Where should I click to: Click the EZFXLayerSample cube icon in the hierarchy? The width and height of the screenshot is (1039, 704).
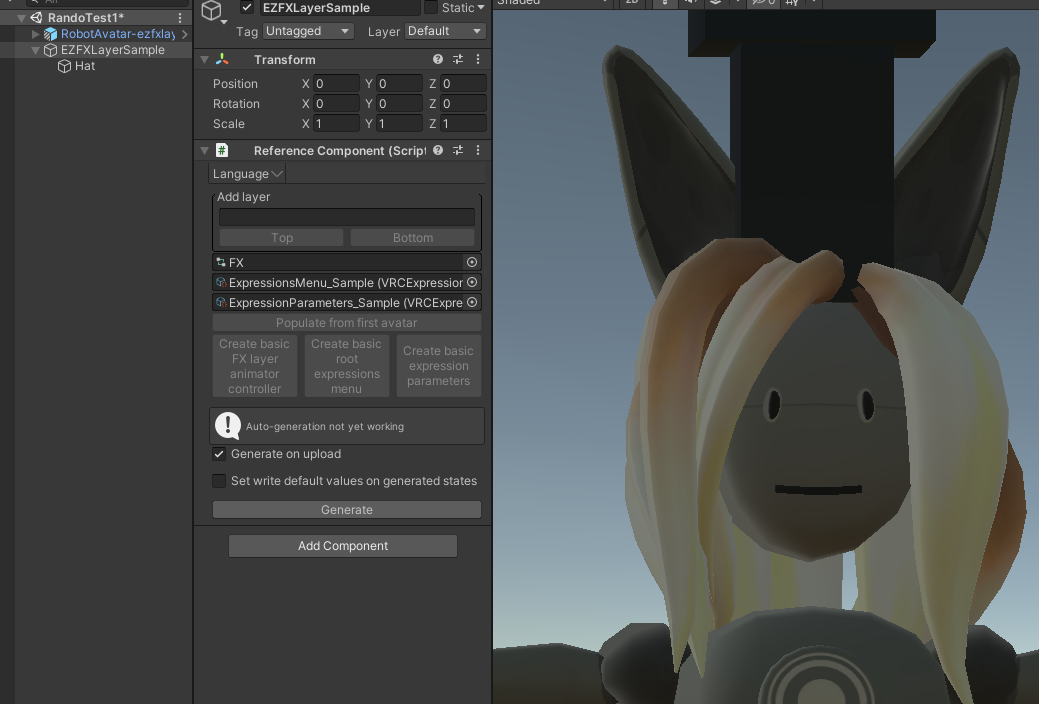tap(50, 50)
